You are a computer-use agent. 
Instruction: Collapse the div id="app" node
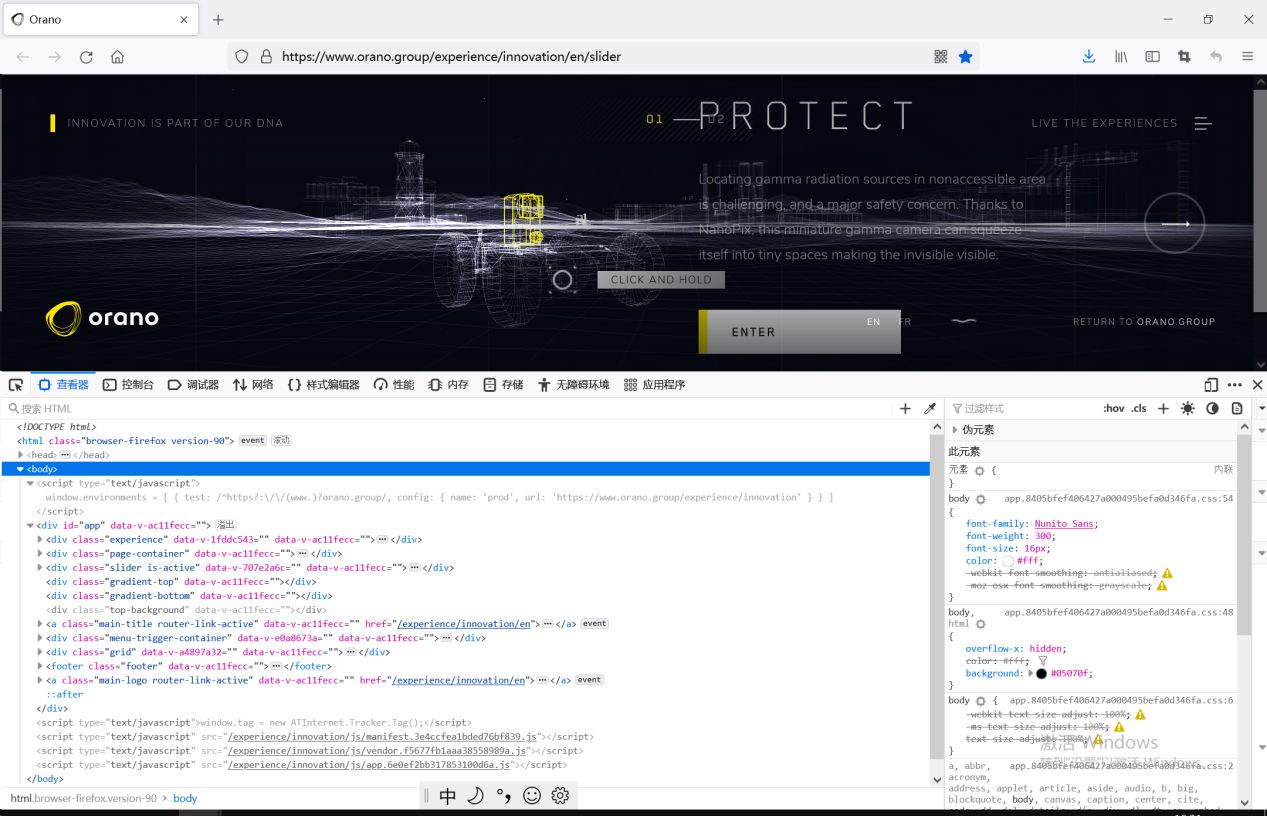pos(31,525)
